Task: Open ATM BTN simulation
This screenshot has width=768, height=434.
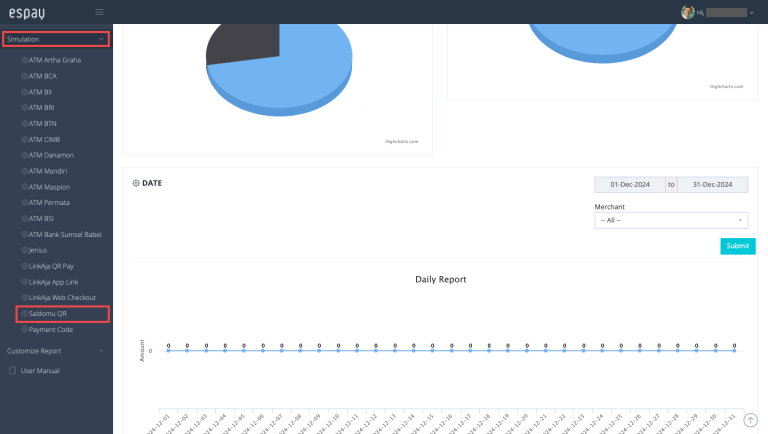Action: (42, 124)
